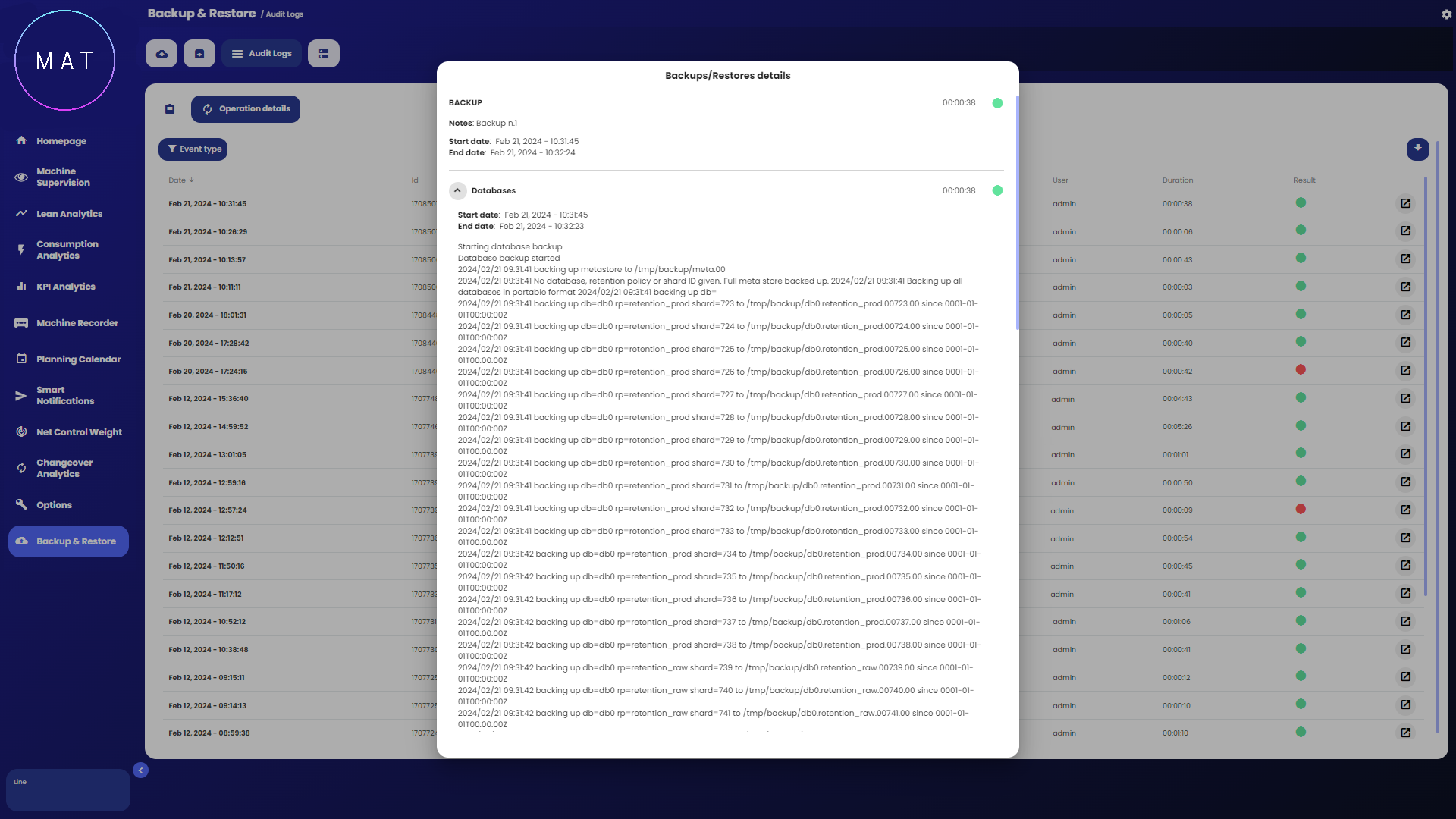The height and width of the screenshot is (819, 1456).
Task: Open Machine Supervision in the sidebar
Action: (x=63, y=177)
